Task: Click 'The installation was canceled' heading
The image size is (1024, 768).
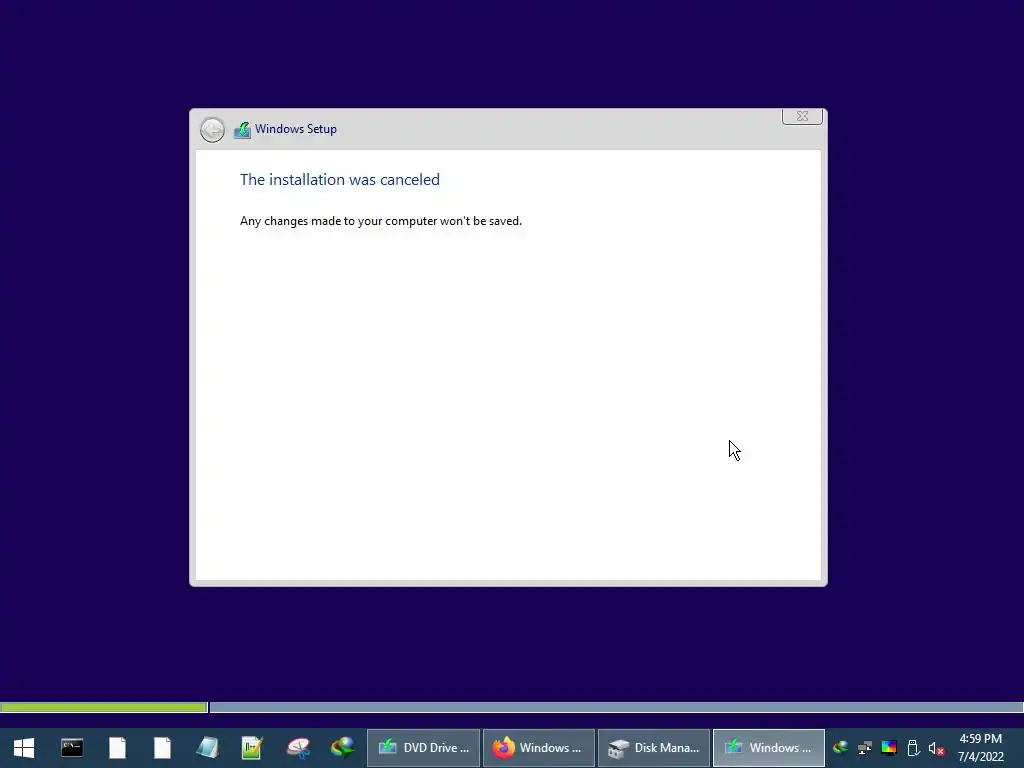Action: (x=340, y=180)
